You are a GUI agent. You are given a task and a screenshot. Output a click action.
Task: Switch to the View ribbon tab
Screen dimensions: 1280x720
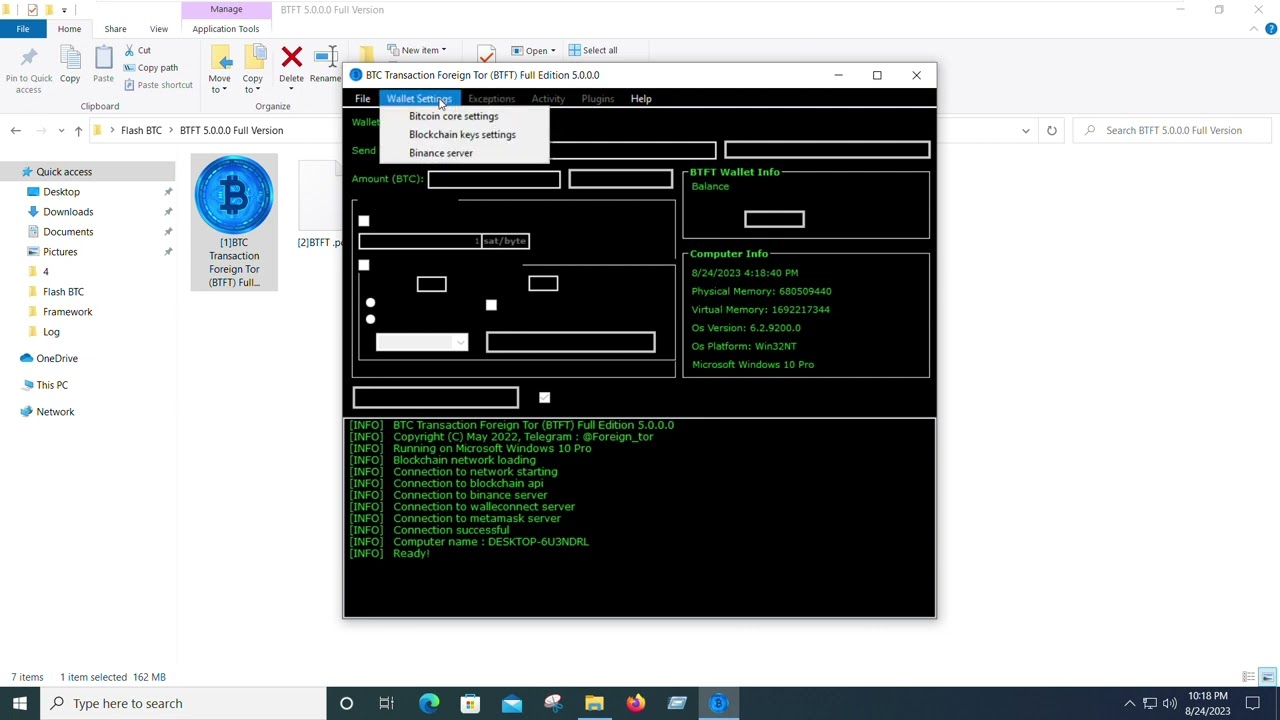click(x=159, y=29)
